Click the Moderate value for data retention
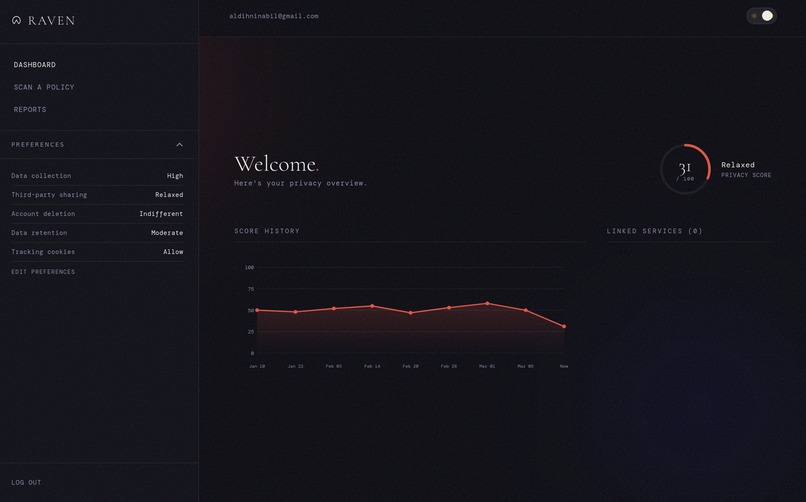The height and width of the screenshot is (502, 806). click(x=167, y=233)
